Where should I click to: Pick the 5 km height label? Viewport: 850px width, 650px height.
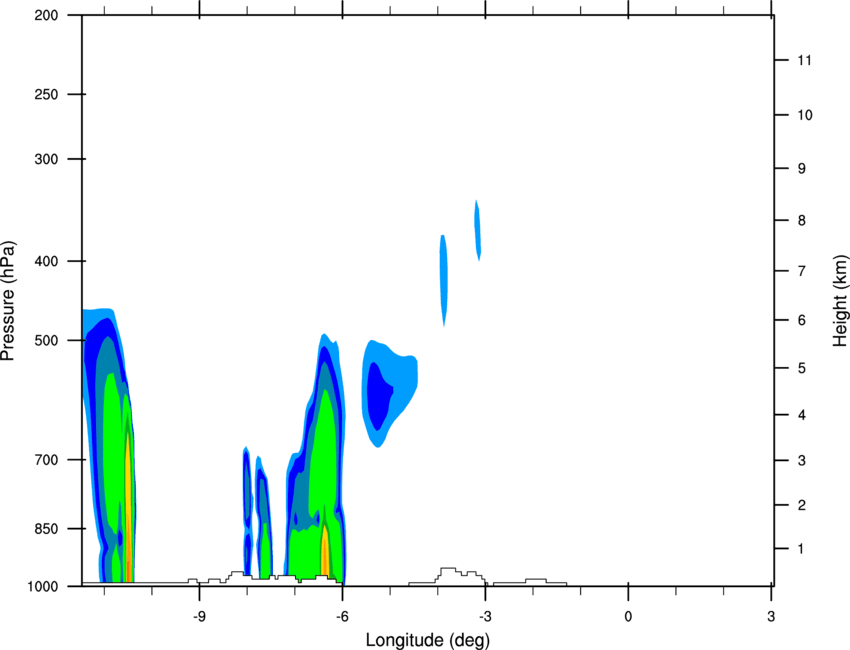point(802,368)
